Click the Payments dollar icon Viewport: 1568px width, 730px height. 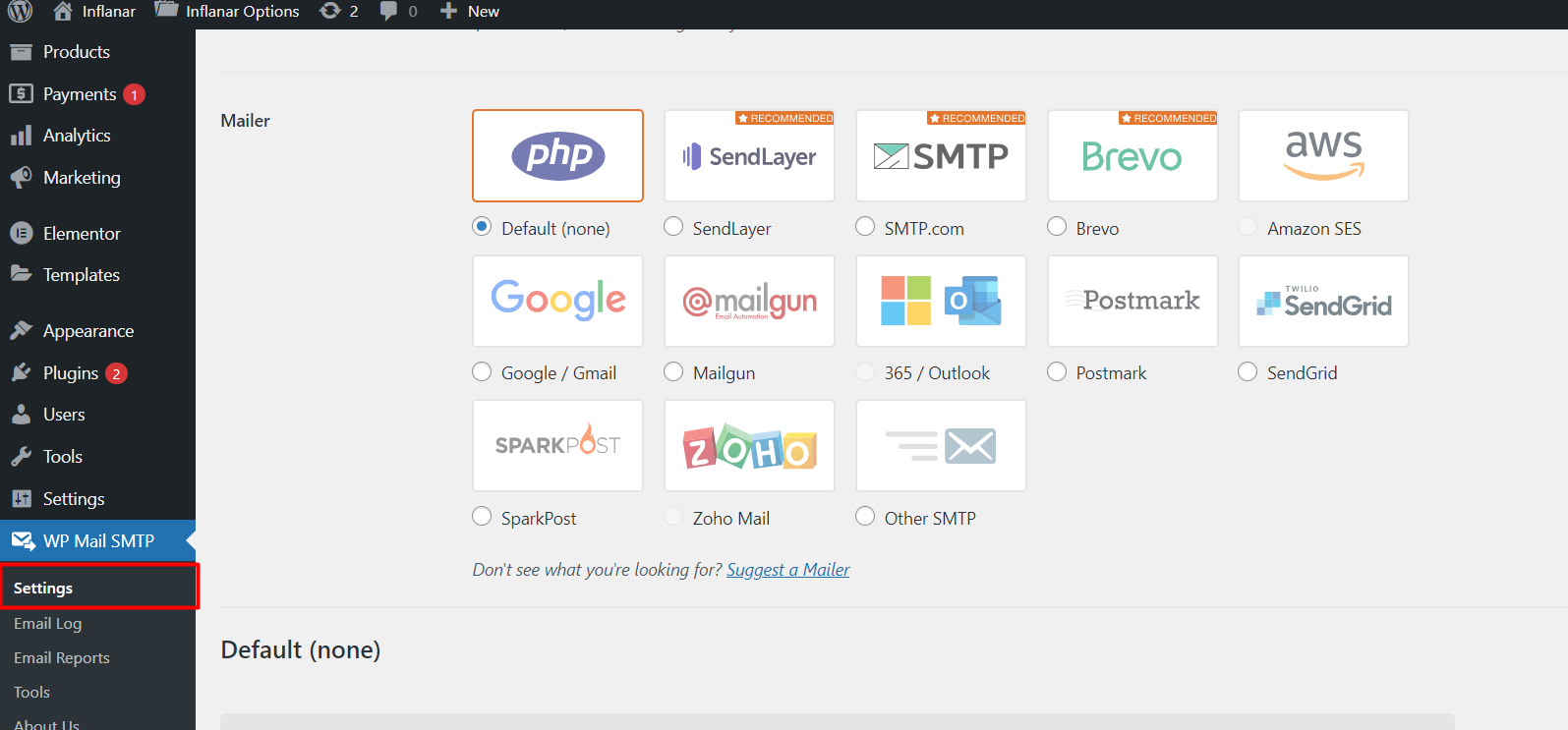(21, 93)
